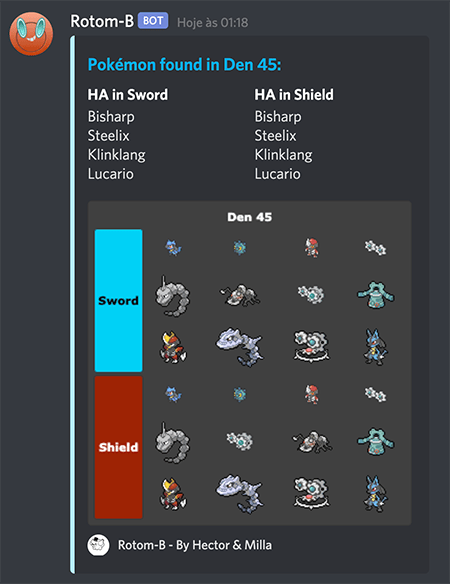Open the Pokémon found in Den 45 title
This screenshot has width=450, height=584.
[x=184, y=64]
